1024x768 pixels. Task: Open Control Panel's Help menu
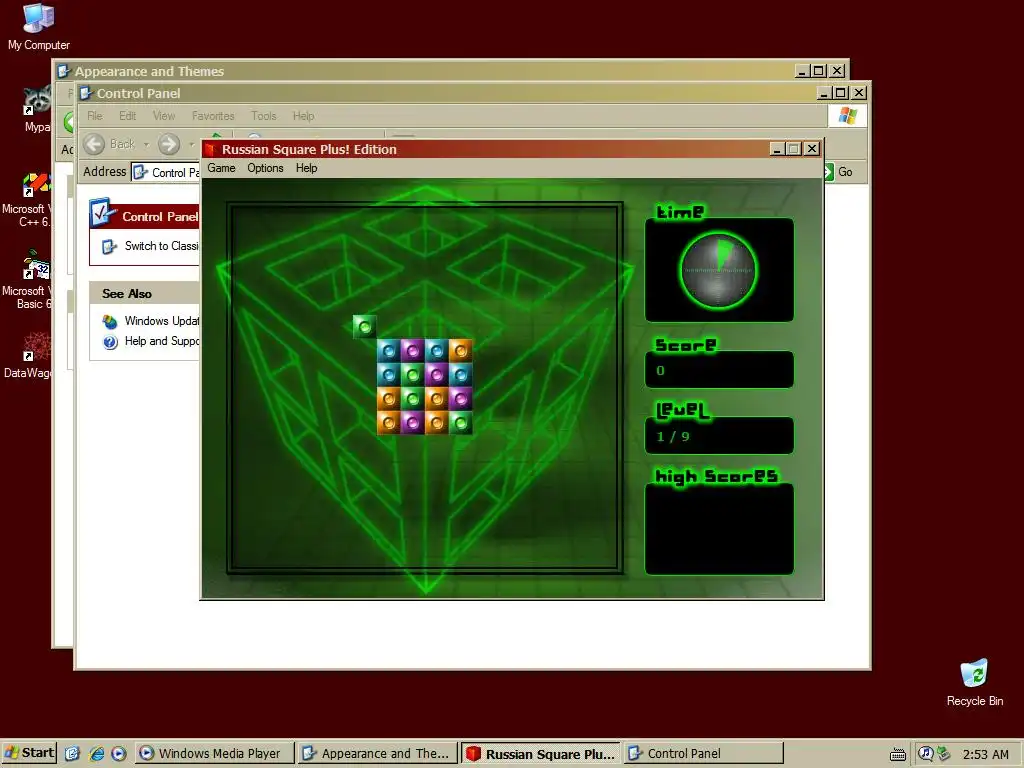(303, 116)
